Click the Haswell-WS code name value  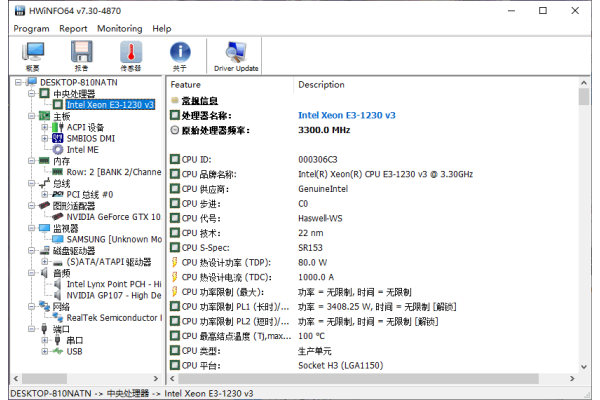(320, 218)
